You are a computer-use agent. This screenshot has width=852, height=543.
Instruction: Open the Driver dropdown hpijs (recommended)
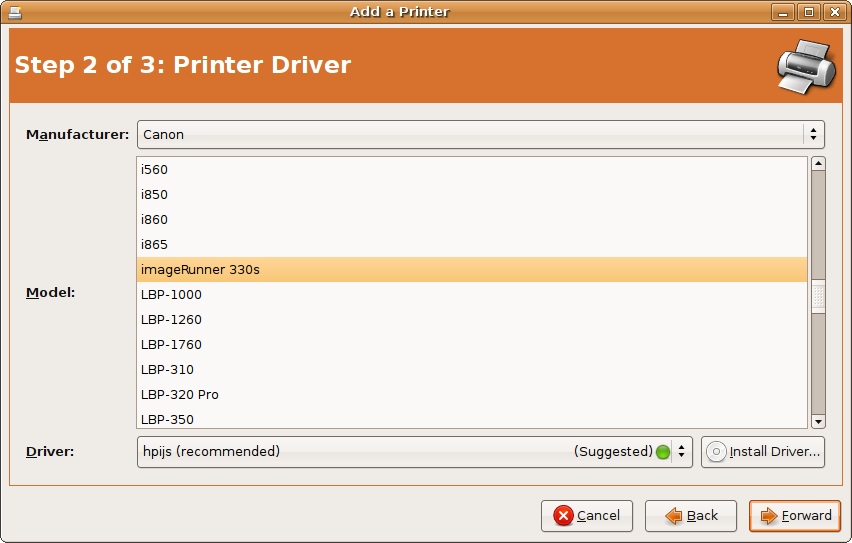tap(415, 452)
